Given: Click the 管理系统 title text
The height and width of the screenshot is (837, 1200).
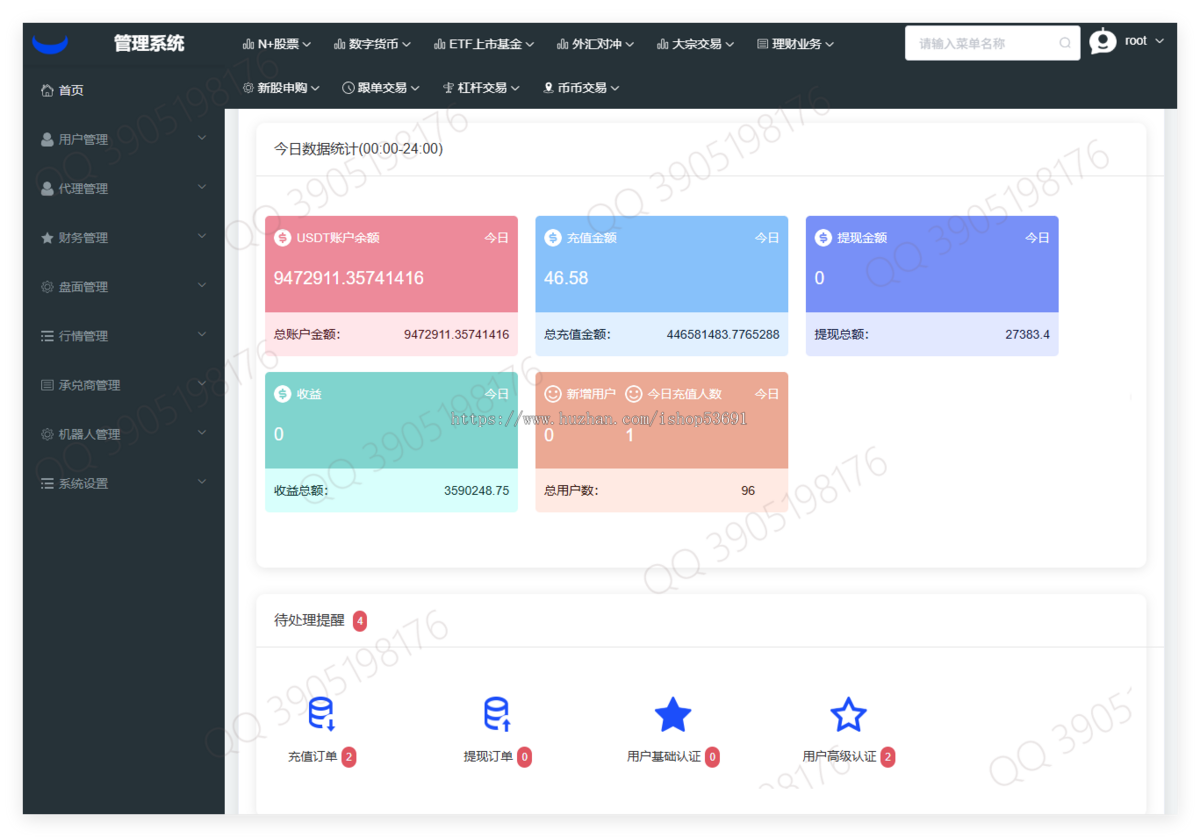Looking at the screenshot, I should click(149, 43).
